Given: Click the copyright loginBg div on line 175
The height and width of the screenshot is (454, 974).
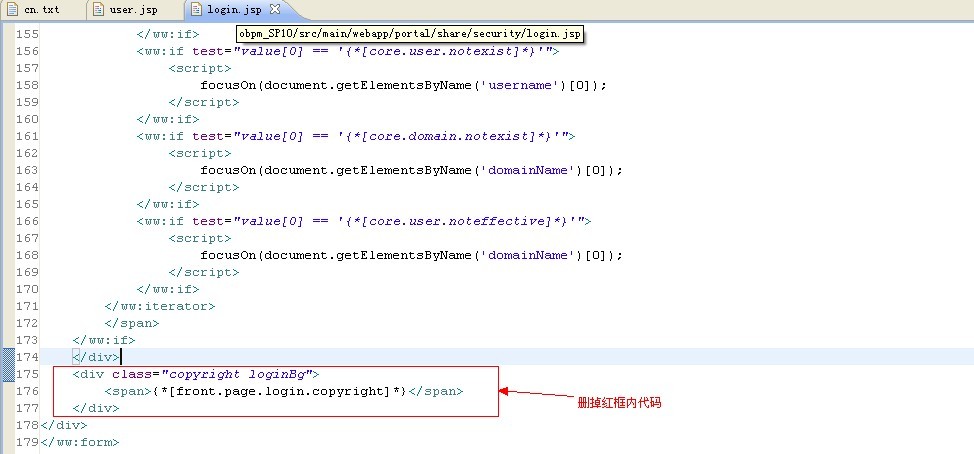Looking at the screenshot, I should (x=196, y=375).
